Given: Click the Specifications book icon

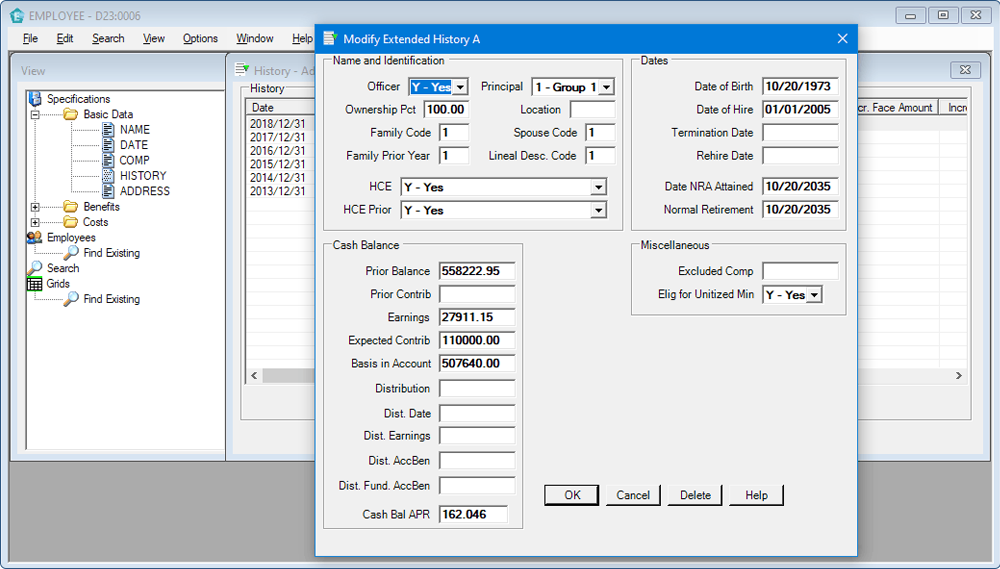Looking at the screenshot, I should click(x=35, y=99).
